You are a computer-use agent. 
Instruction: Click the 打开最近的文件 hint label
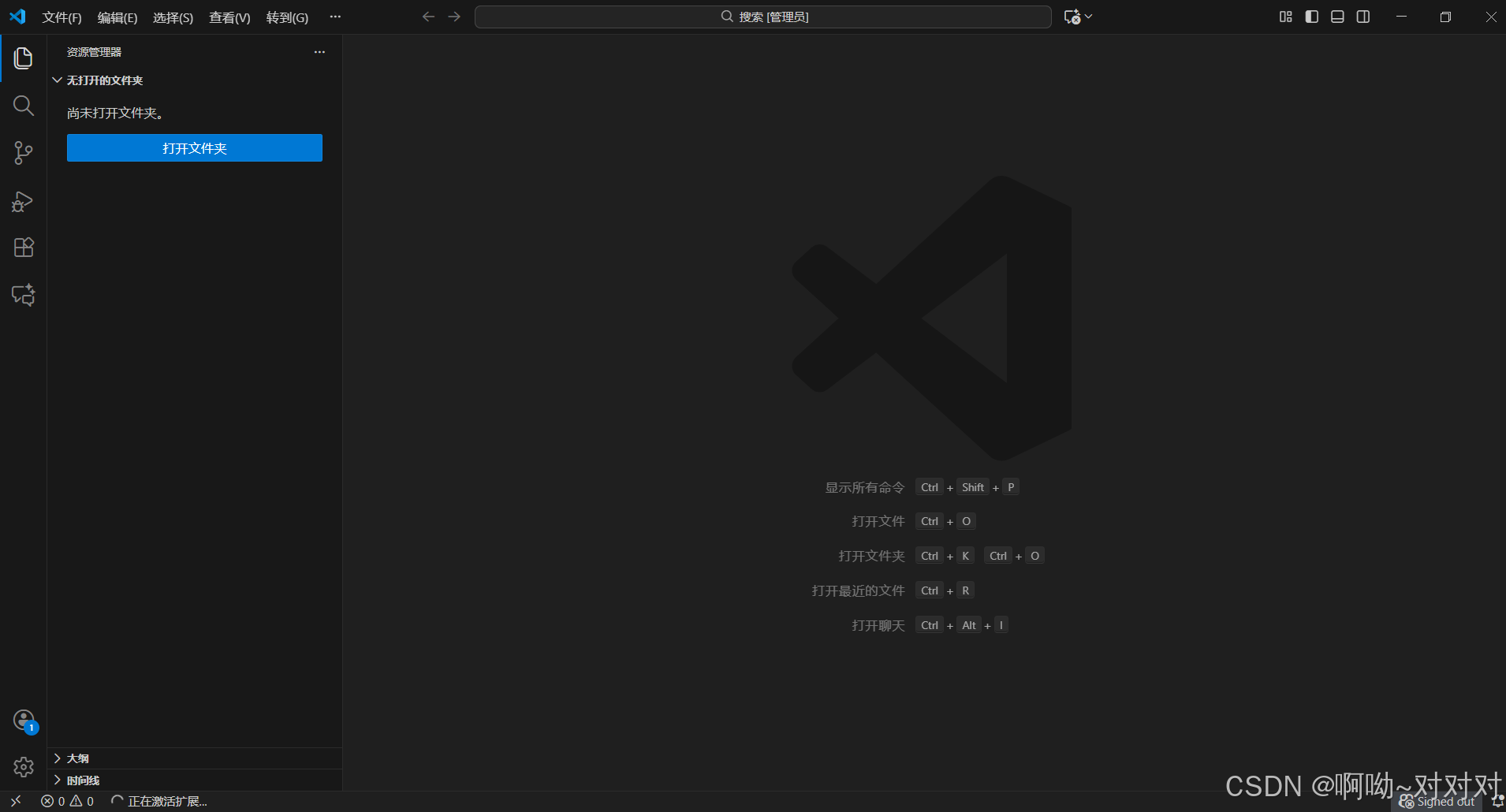click(x=858, y=591)
